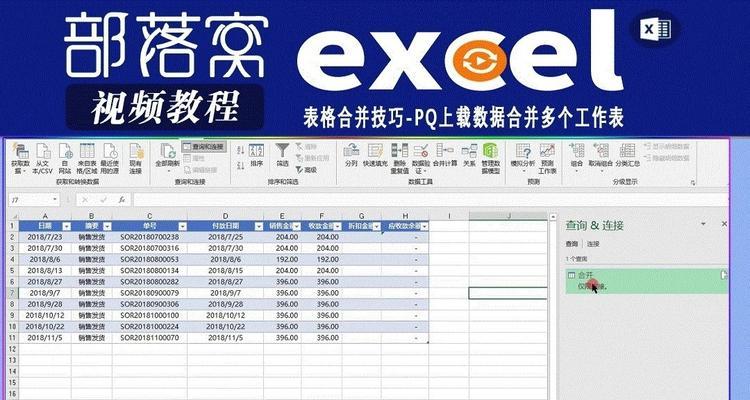Image resolution: width=750 pixels, height=400 pixels.
Task: Switch to the 连接 tab in pane
Action: coord(593,244)
